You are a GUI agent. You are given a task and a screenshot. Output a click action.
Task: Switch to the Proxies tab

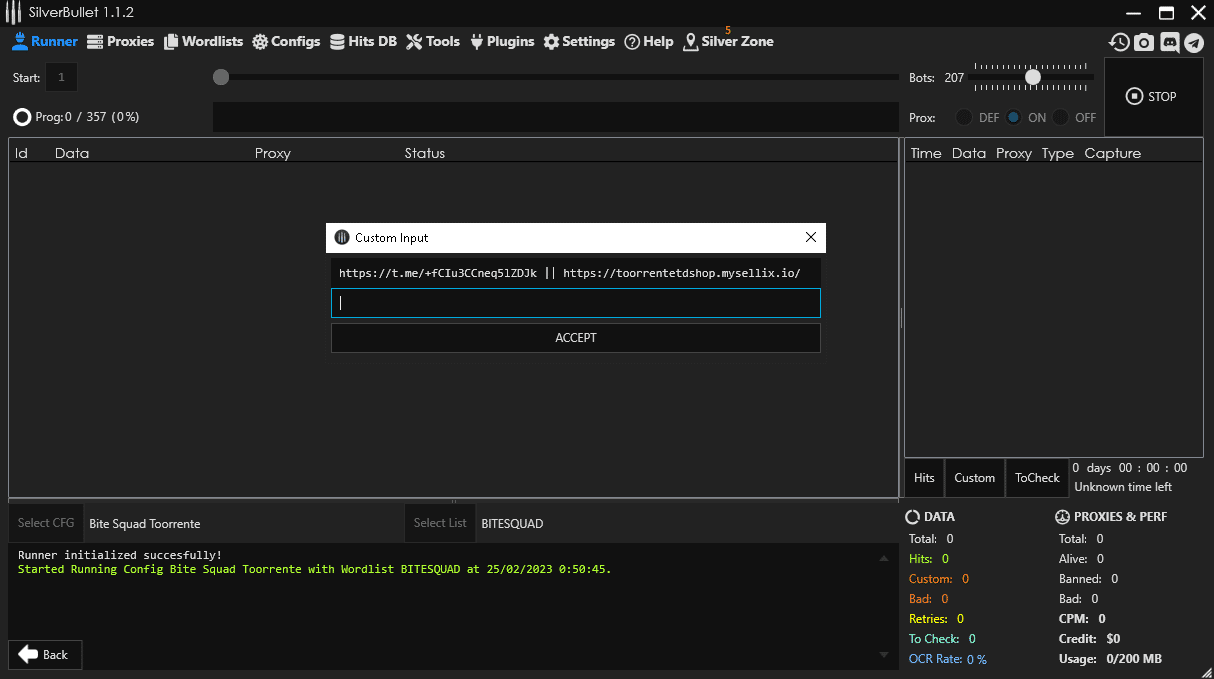point(121,42)
